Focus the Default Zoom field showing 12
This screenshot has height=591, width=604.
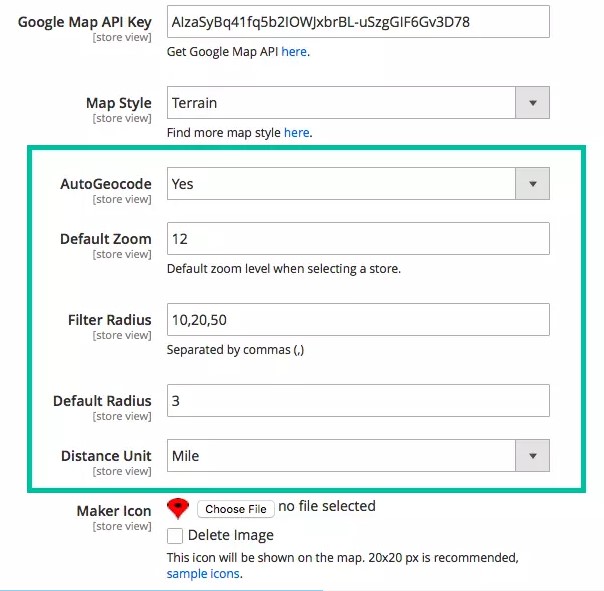[357, 239]
